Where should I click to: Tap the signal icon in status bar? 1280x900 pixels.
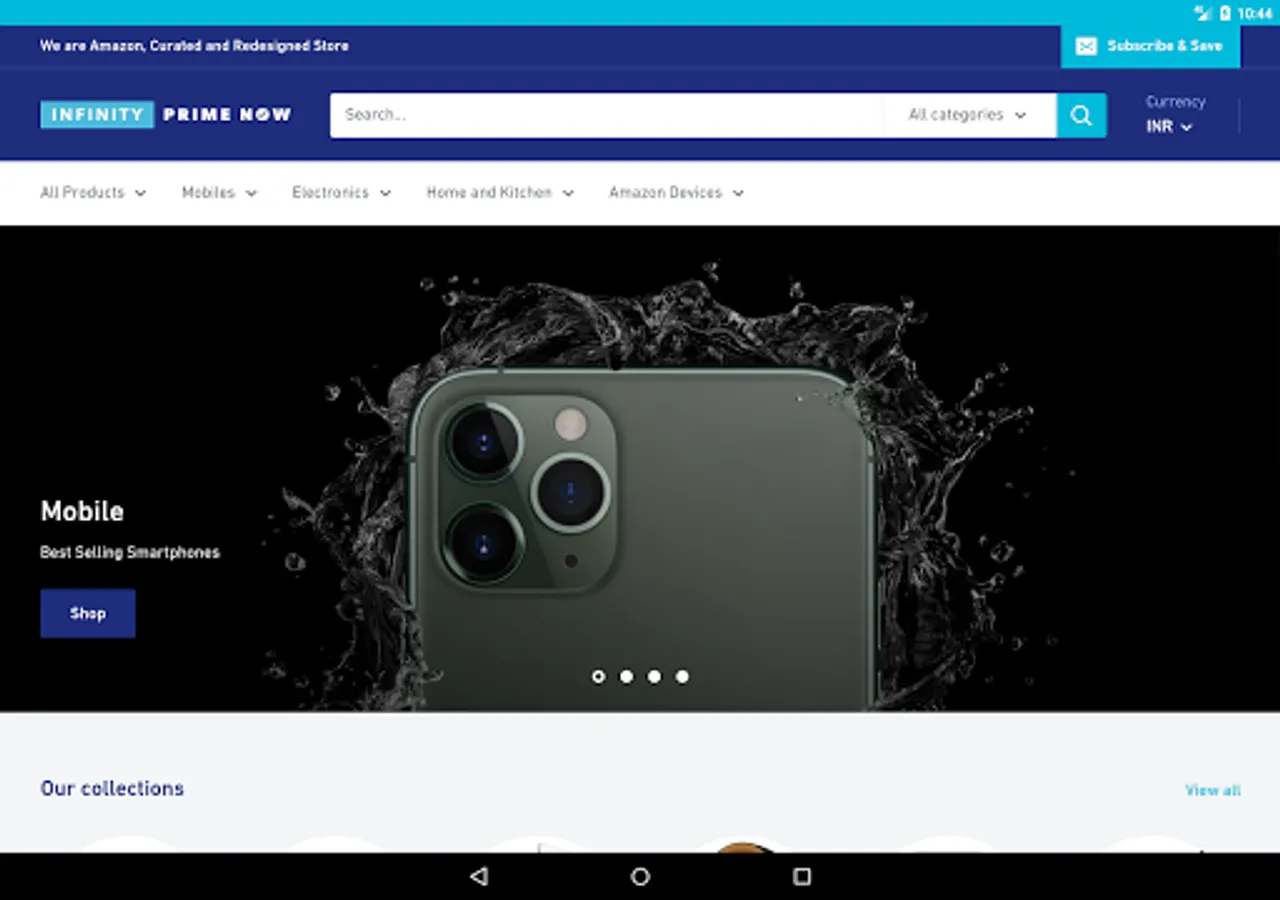pyautogui.click(x=1203, y=13)
